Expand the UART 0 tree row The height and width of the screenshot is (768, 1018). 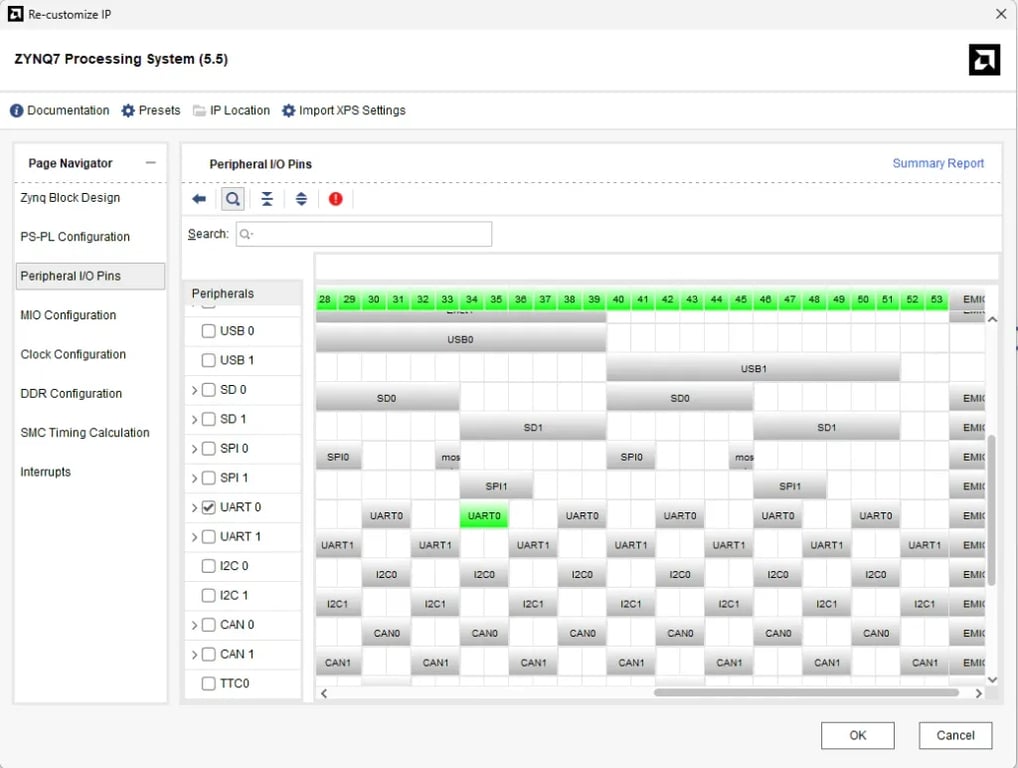pos(194,508)
